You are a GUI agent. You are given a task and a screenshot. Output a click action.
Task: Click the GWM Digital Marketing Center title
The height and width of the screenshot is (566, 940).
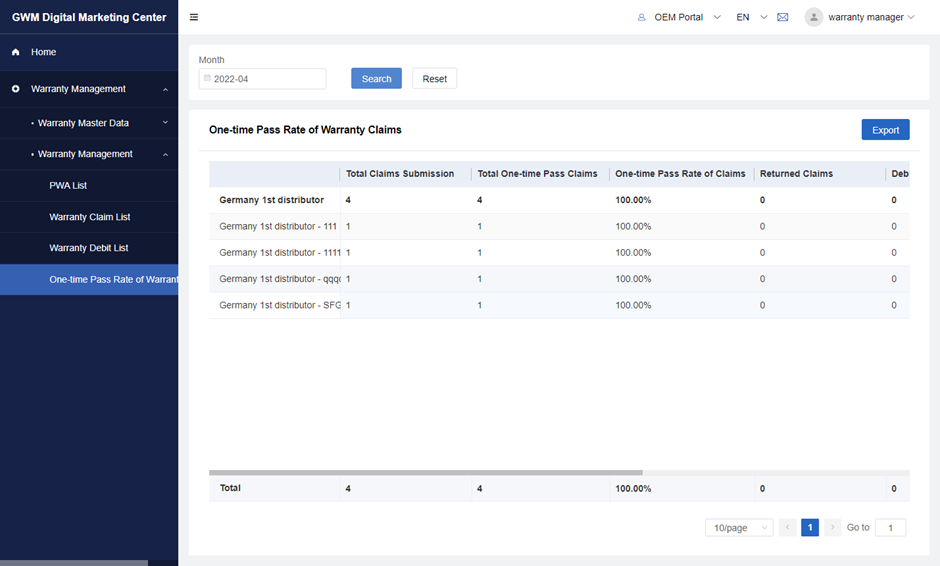pos(89,17)
